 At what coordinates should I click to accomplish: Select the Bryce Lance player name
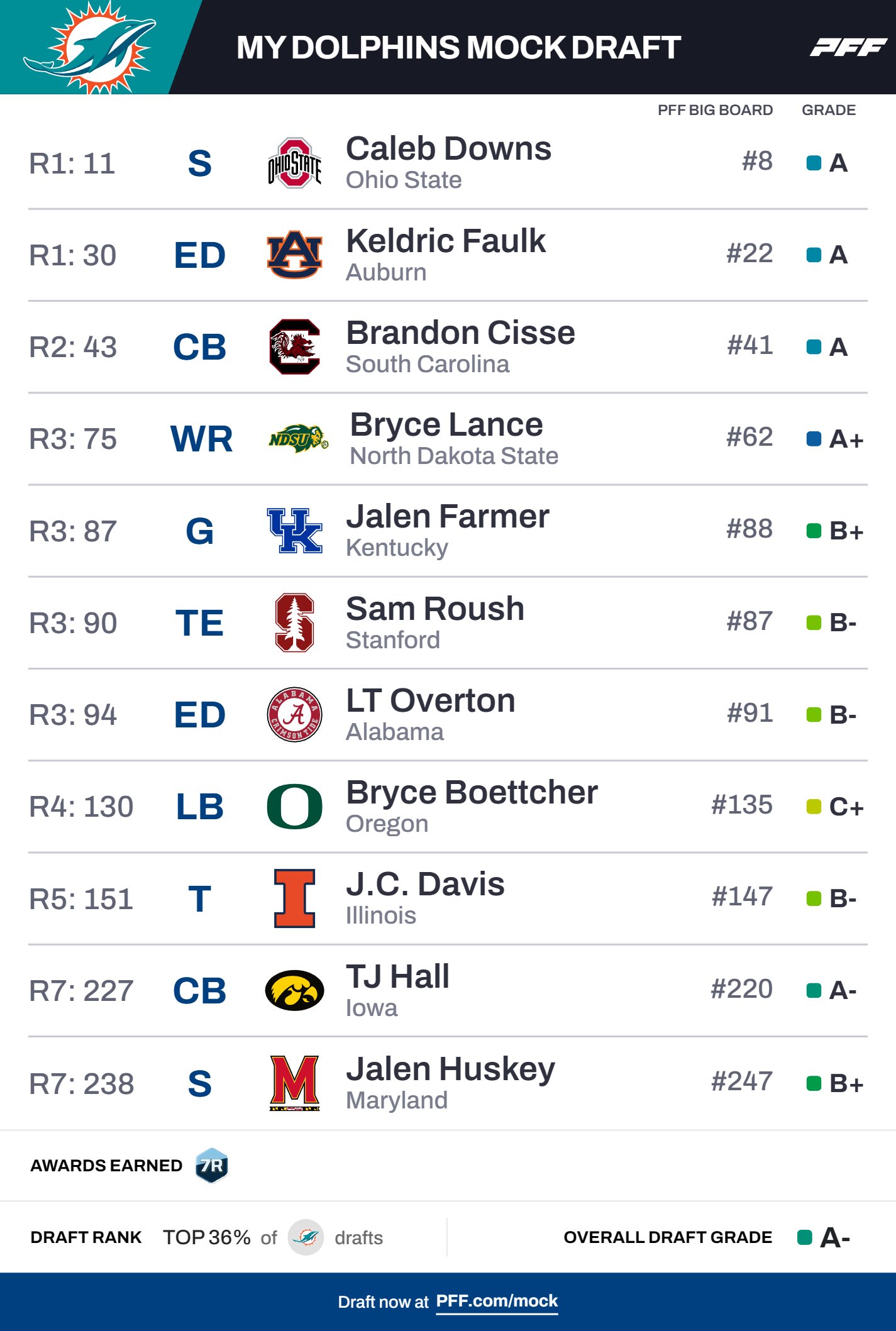point(446,425)
